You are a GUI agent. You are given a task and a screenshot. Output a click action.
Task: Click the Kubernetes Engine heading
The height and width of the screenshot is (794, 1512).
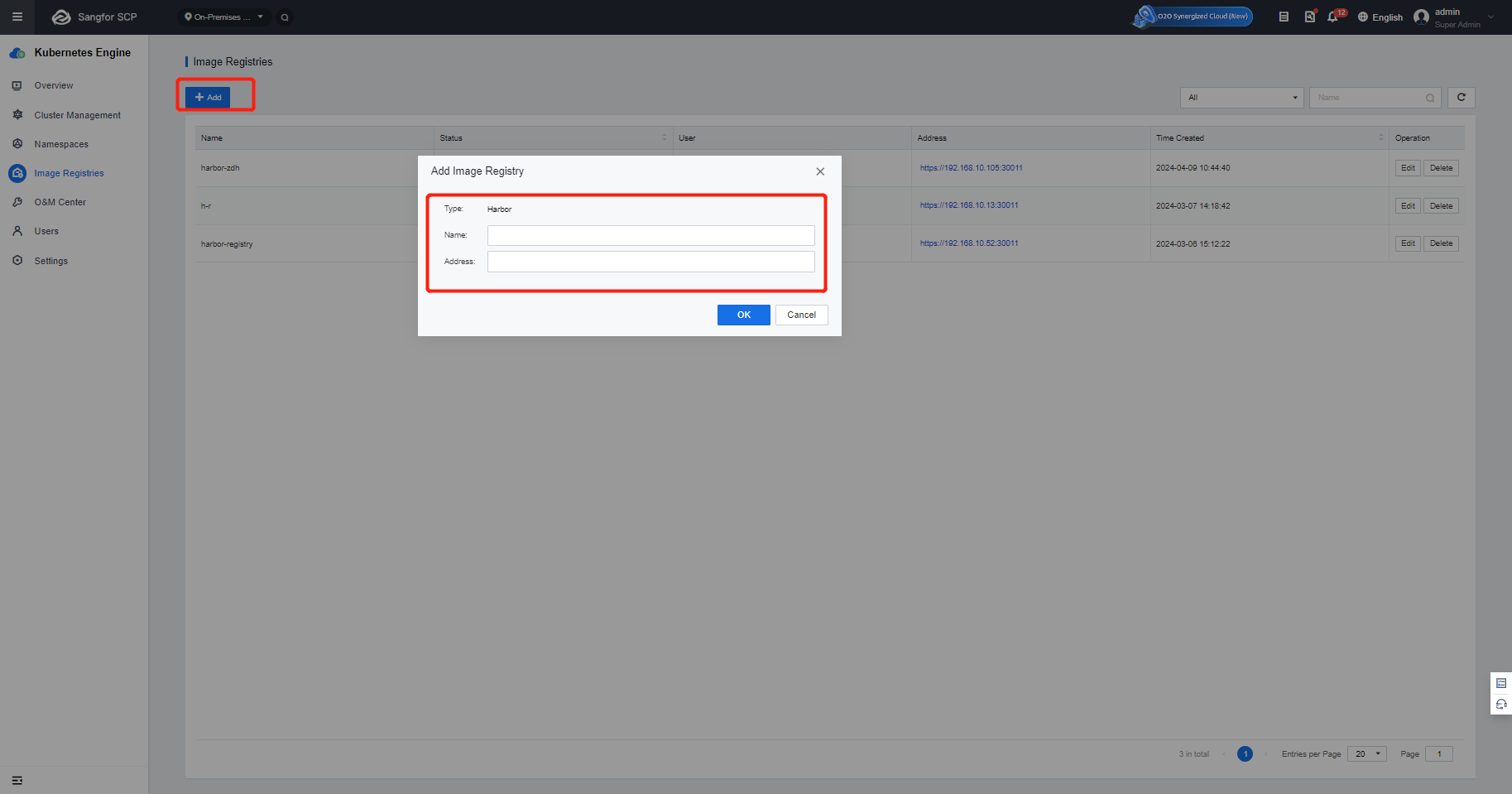pos(83,52)
